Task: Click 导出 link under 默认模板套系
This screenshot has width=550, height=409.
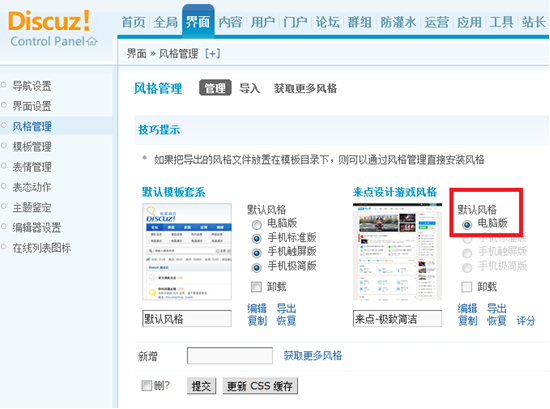Action: [286, 308]
